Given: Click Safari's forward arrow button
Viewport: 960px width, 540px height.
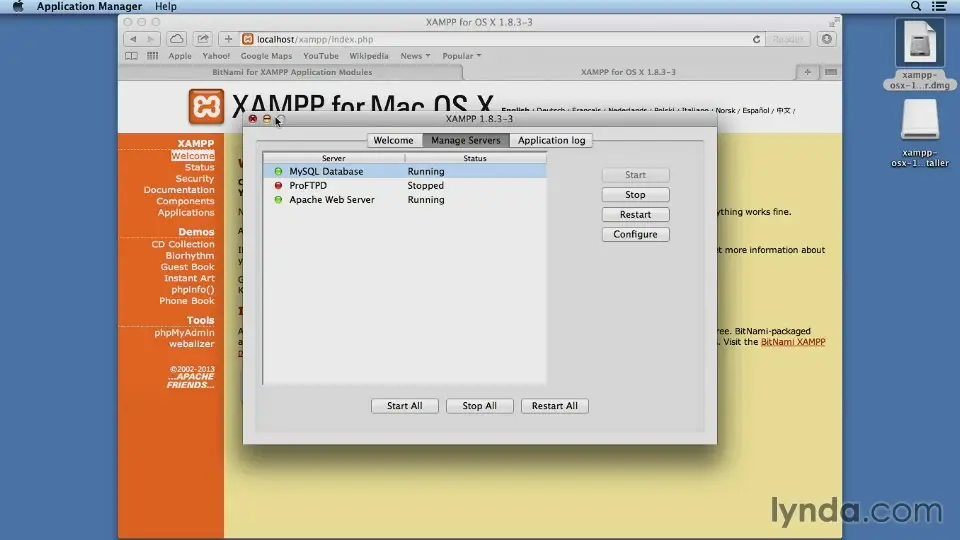Looking at the screenshot, I should (151, 39).
